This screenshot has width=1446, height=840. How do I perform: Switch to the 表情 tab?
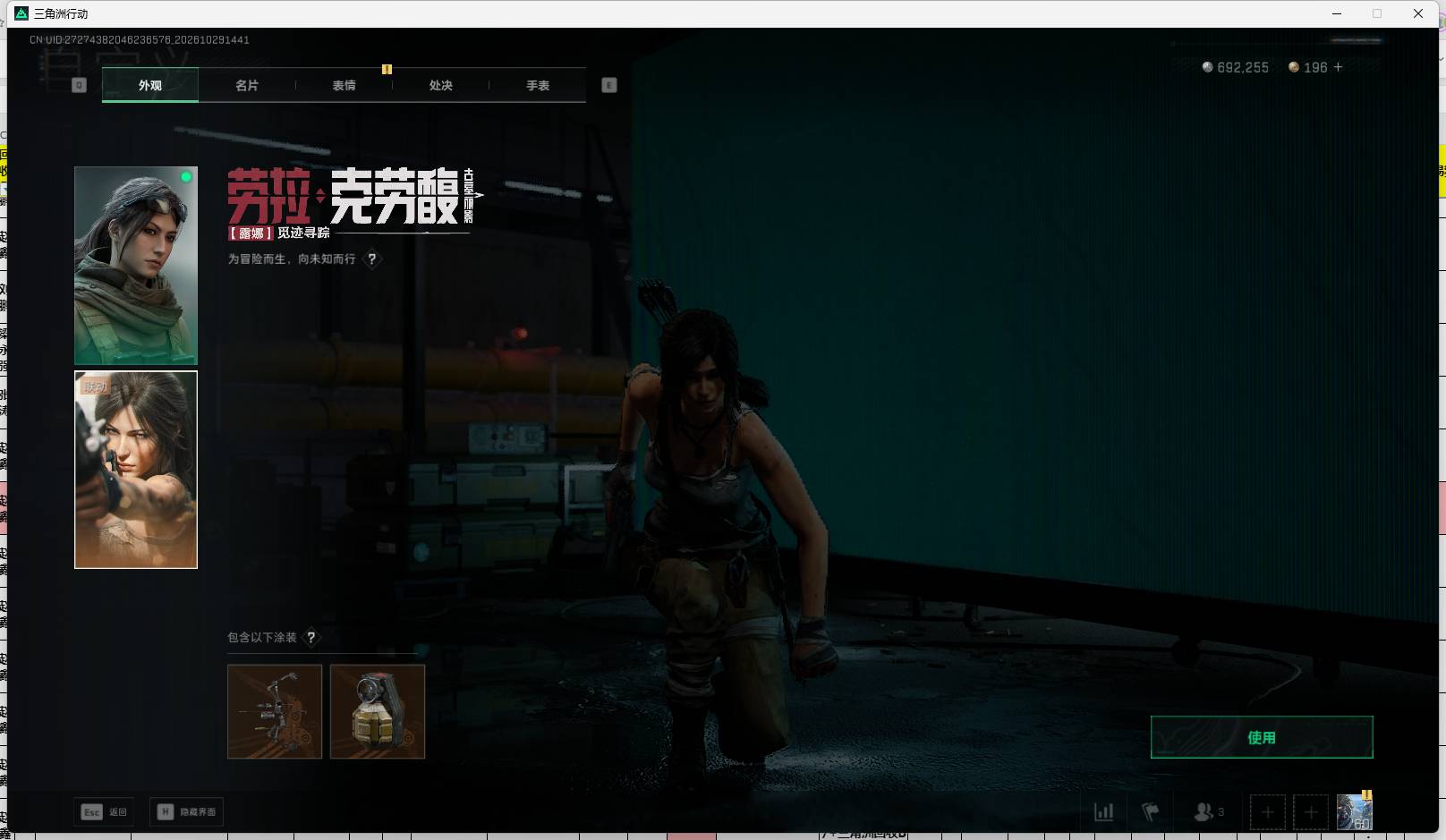click(x=344, y=85)
